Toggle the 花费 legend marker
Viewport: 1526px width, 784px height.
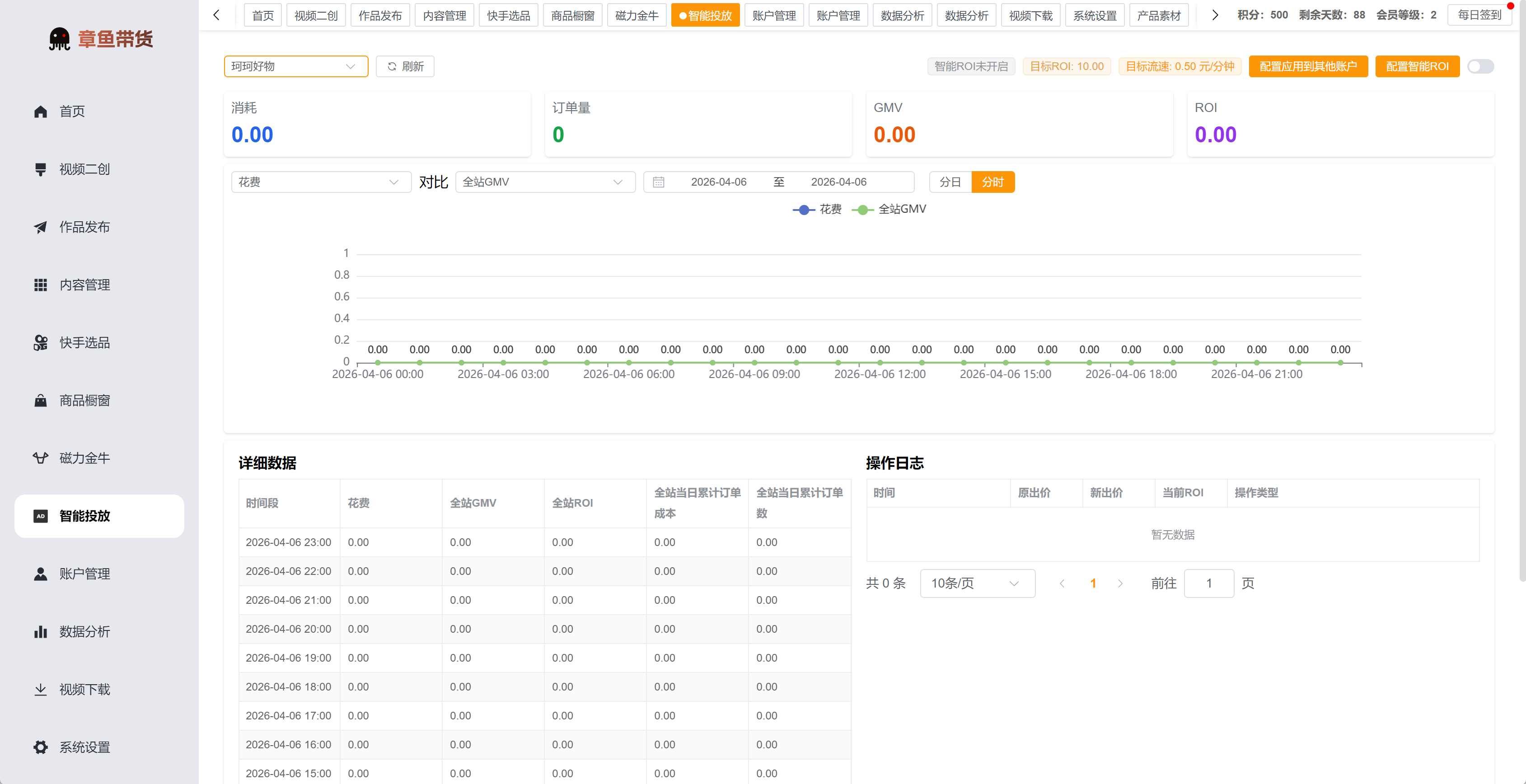[803, 210]
